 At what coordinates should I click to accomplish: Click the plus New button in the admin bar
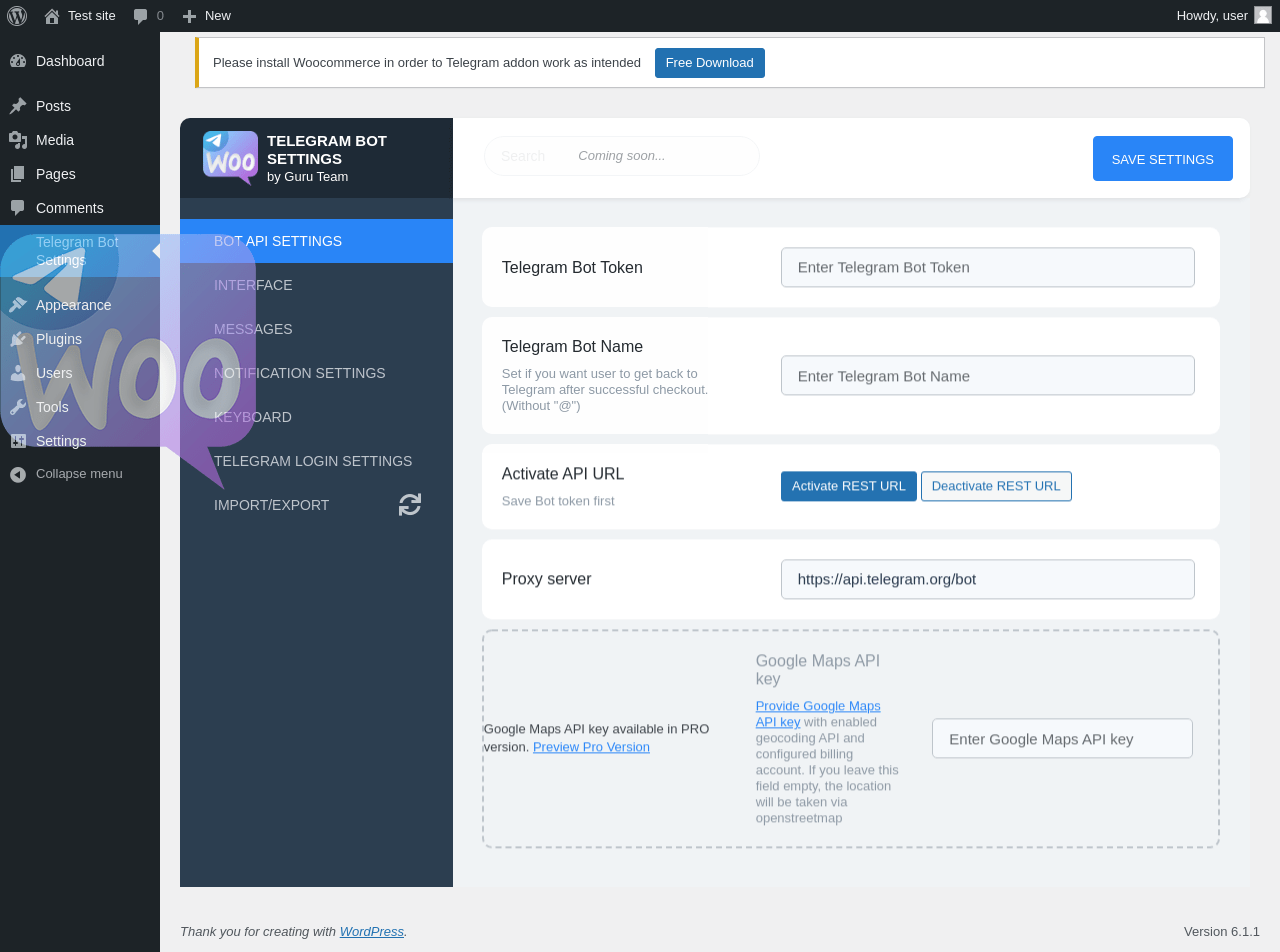pyautogui.click(x=206, y=16)
